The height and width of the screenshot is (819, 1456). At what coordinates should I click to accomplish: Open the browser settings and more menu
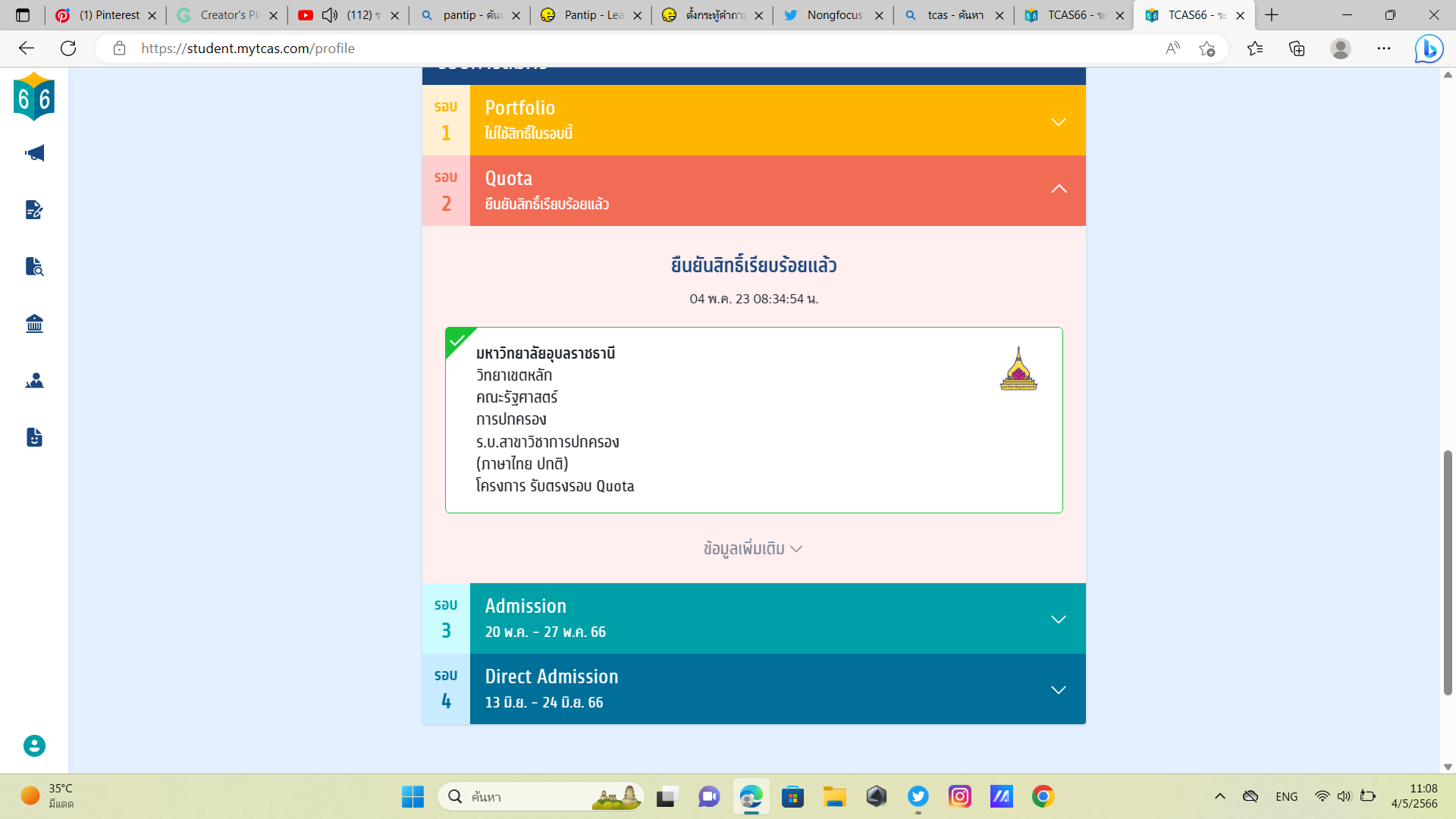click(1384, 49)
